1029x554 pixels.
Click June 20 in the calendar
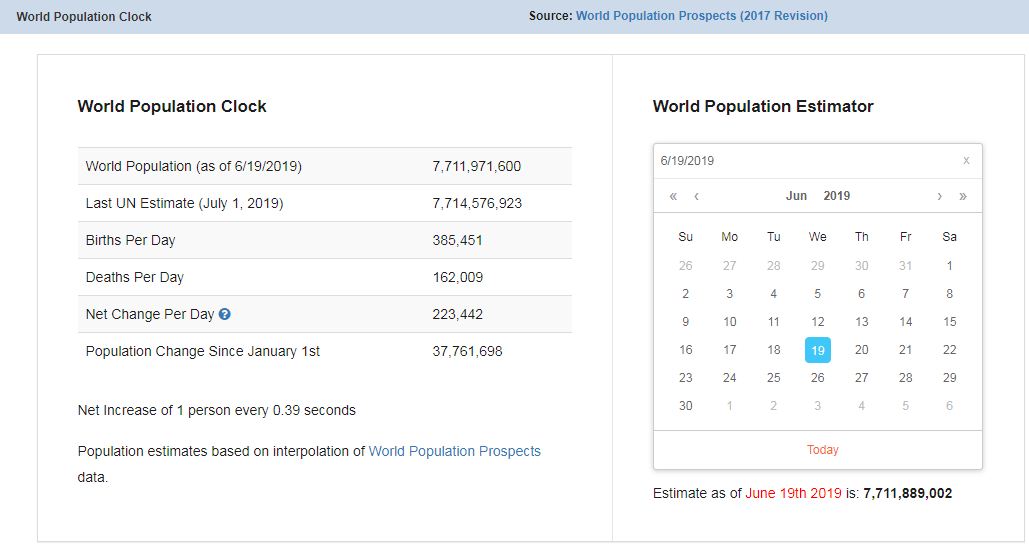(x=862, y=350)
